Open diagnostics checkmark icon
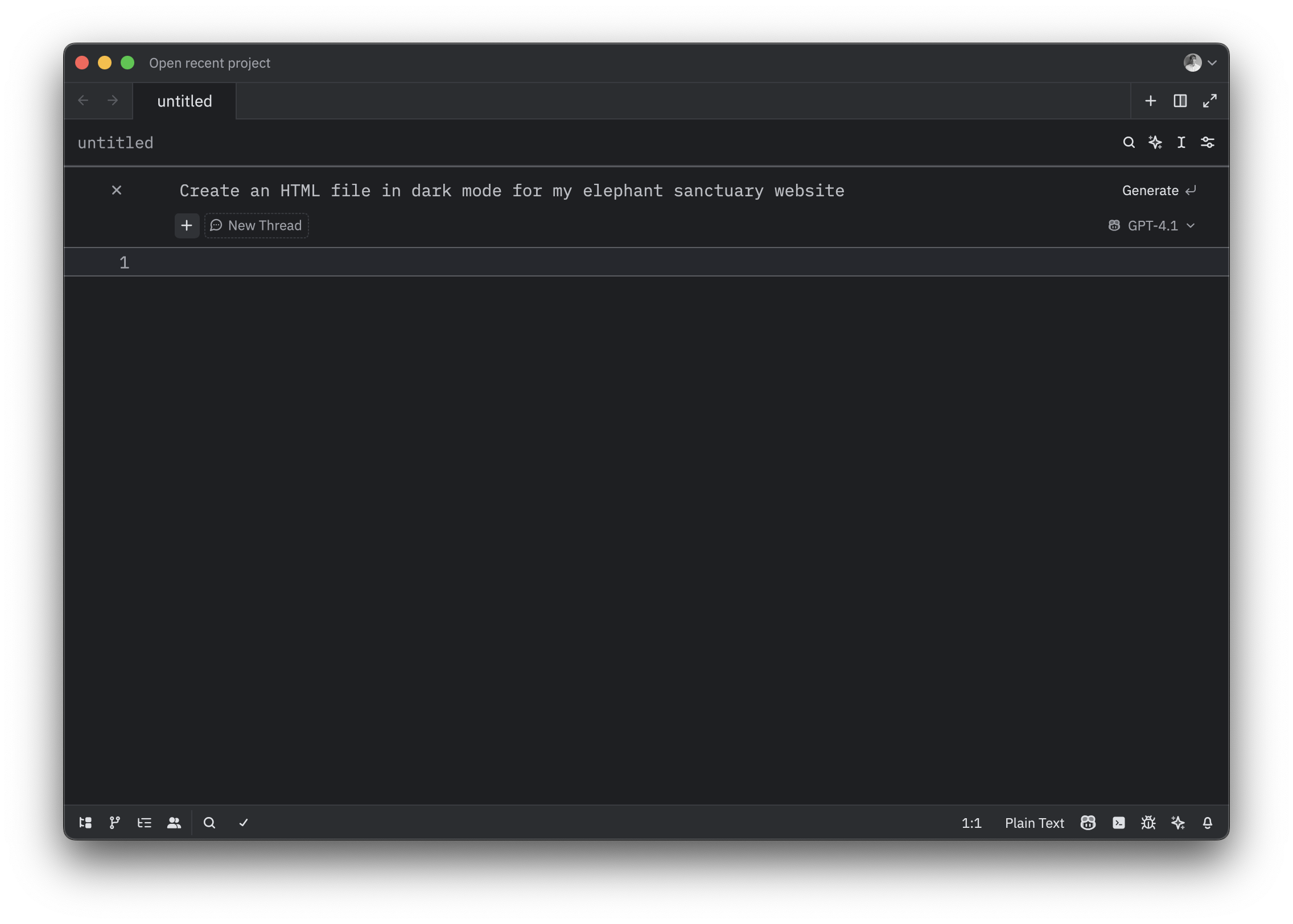The width and height of the screenshot is (1293, 924). 244,823
